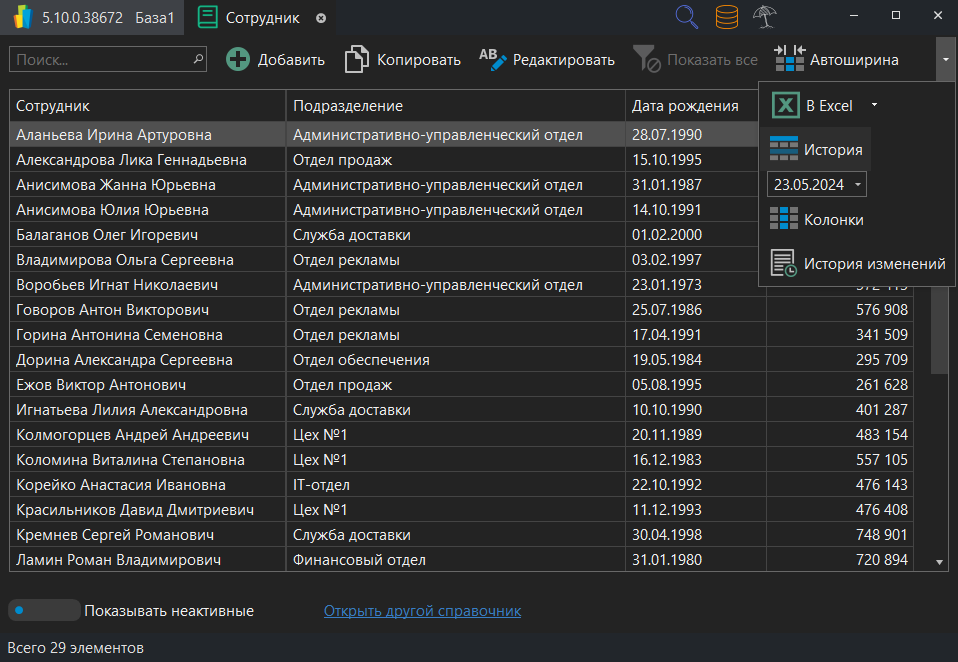Open the Открыть другой справочник link
Screen dimensions: 958x662
point(422,611)
